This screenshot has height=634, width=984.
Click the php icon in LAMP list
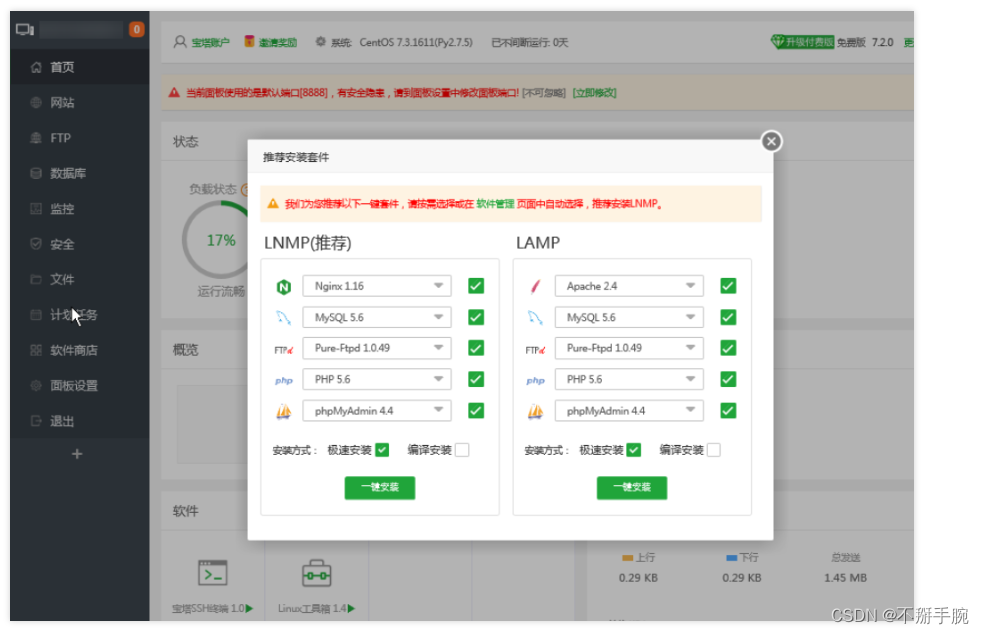tap(535, 380)
